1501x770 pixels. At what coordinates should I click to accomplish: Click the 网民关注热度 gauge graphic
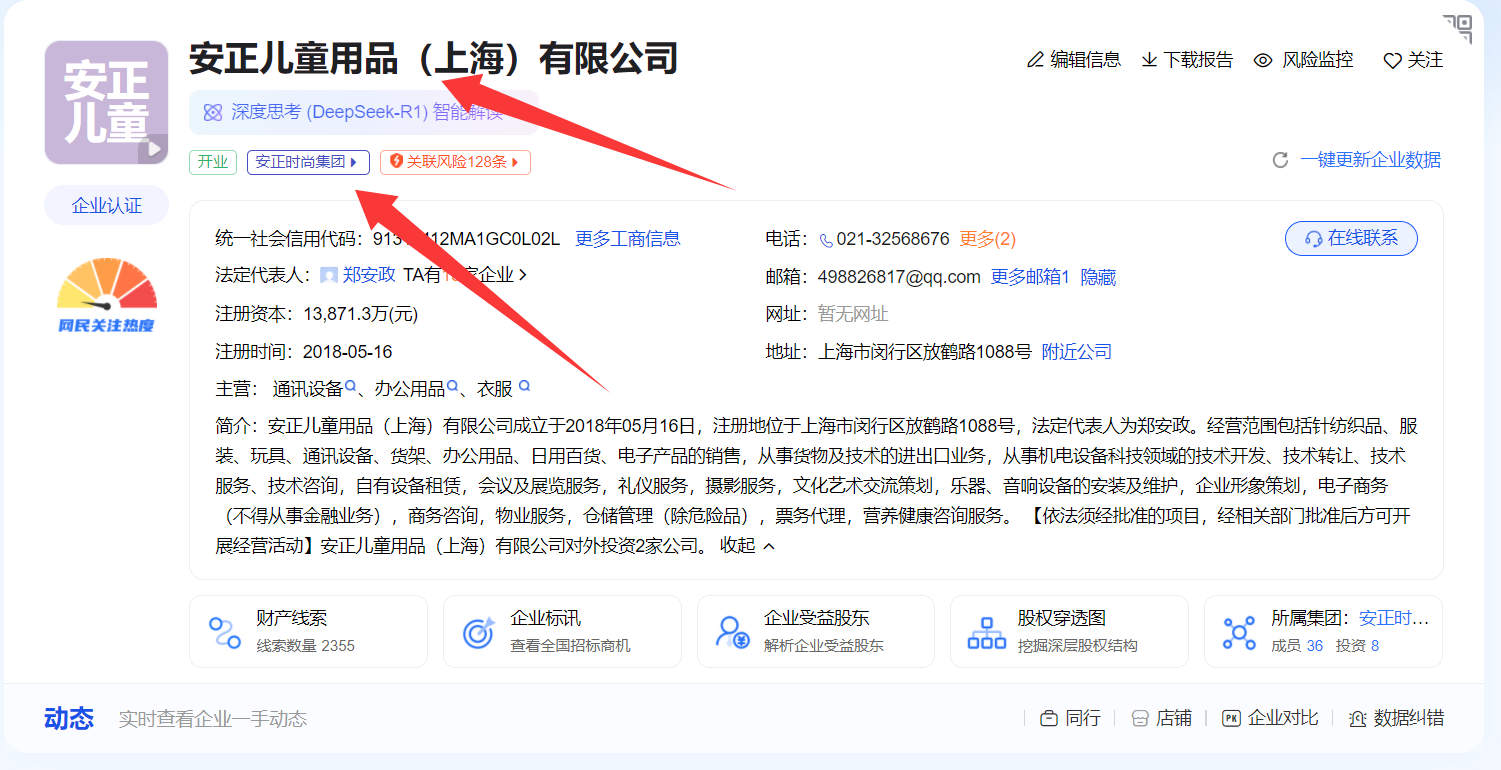(x=106, y=296)
